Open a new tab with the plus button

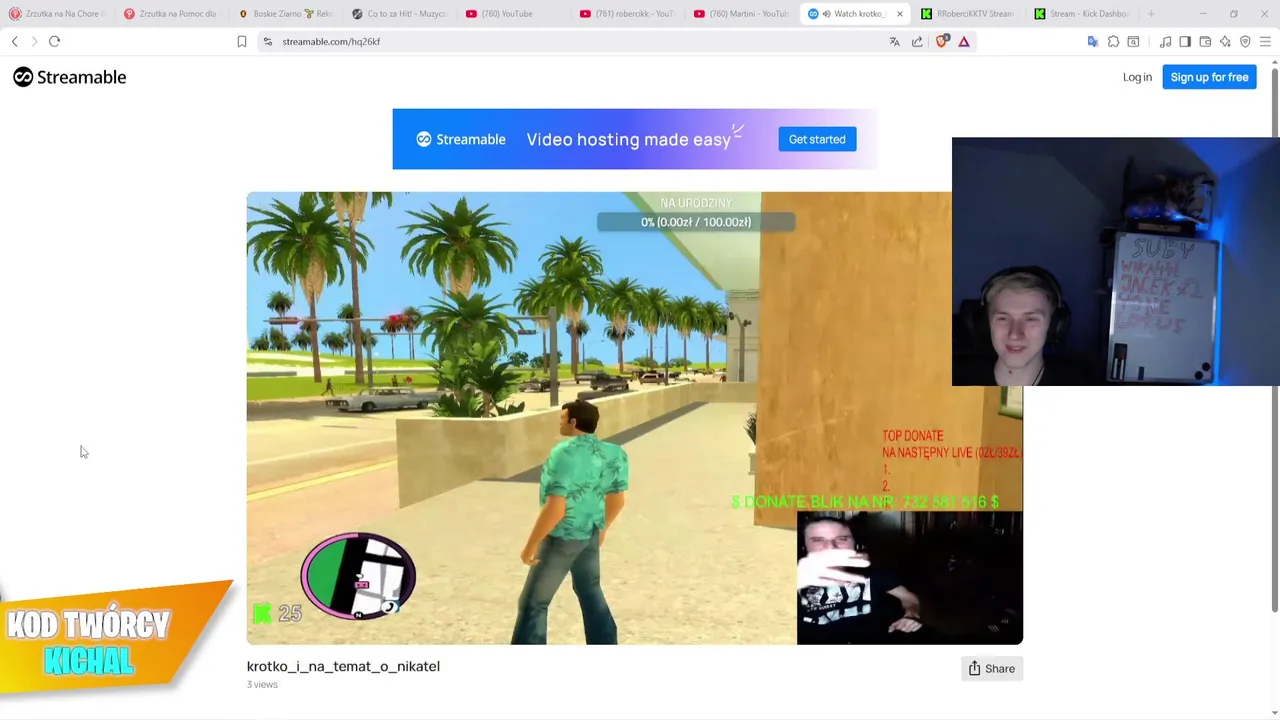point(1151,14)
